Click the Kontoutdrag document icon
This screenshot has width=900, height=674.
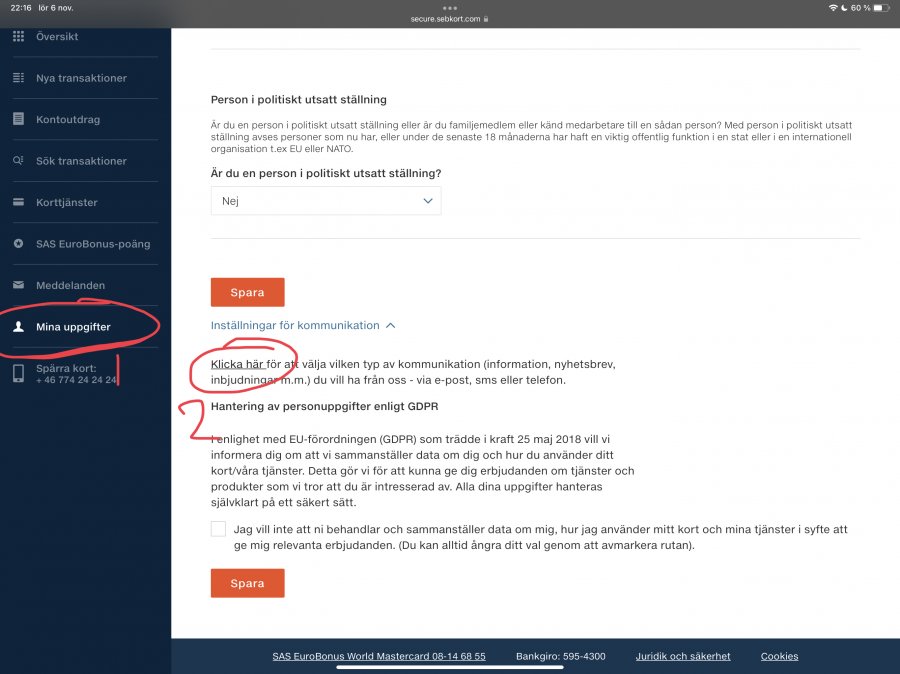18,119
